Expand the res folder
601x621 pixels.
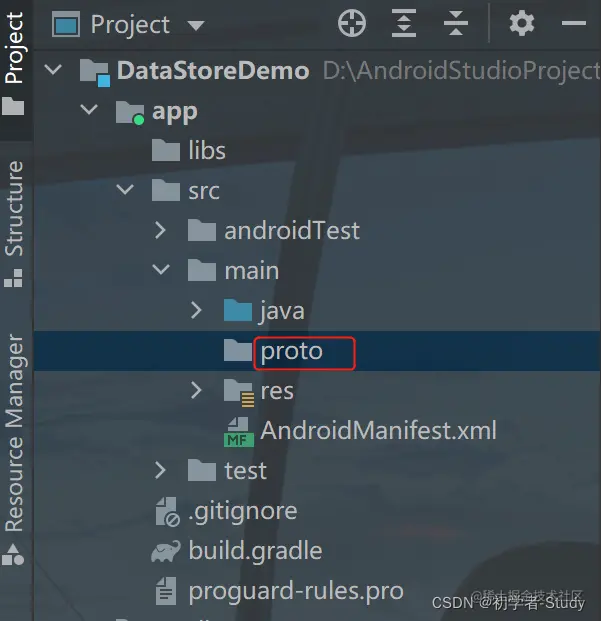coord(196,390)
